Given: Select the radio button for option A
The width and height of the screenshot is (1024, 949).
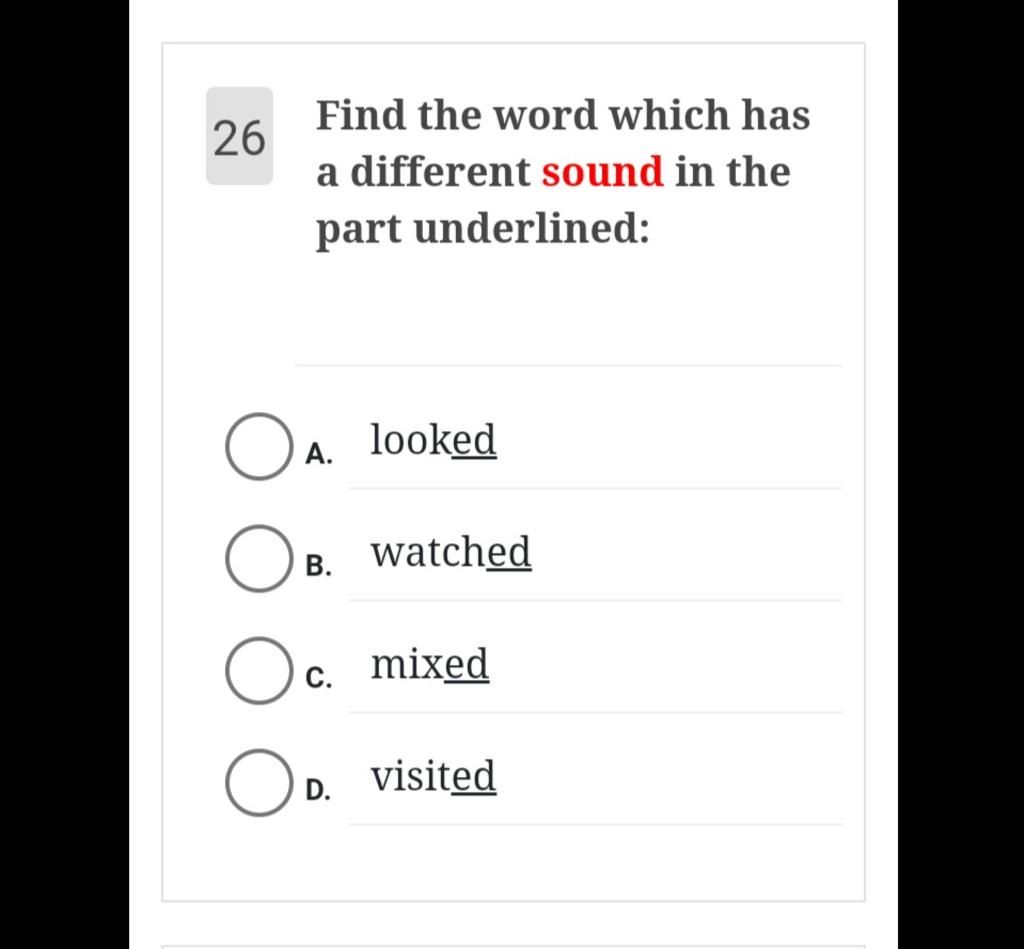Looking at the screenshot, I should [259, 447].
